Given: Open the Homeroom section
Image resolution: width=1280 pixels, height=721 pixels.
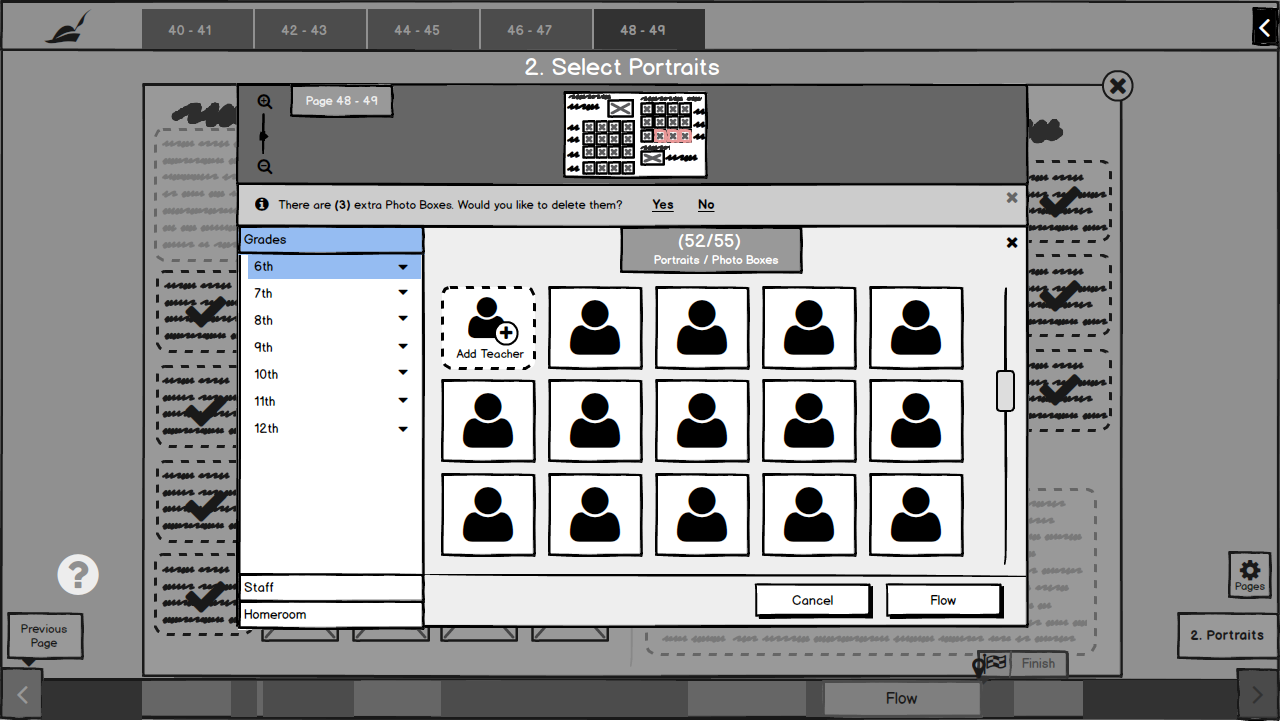Looking at the screenshot, I should coord(331,615).
